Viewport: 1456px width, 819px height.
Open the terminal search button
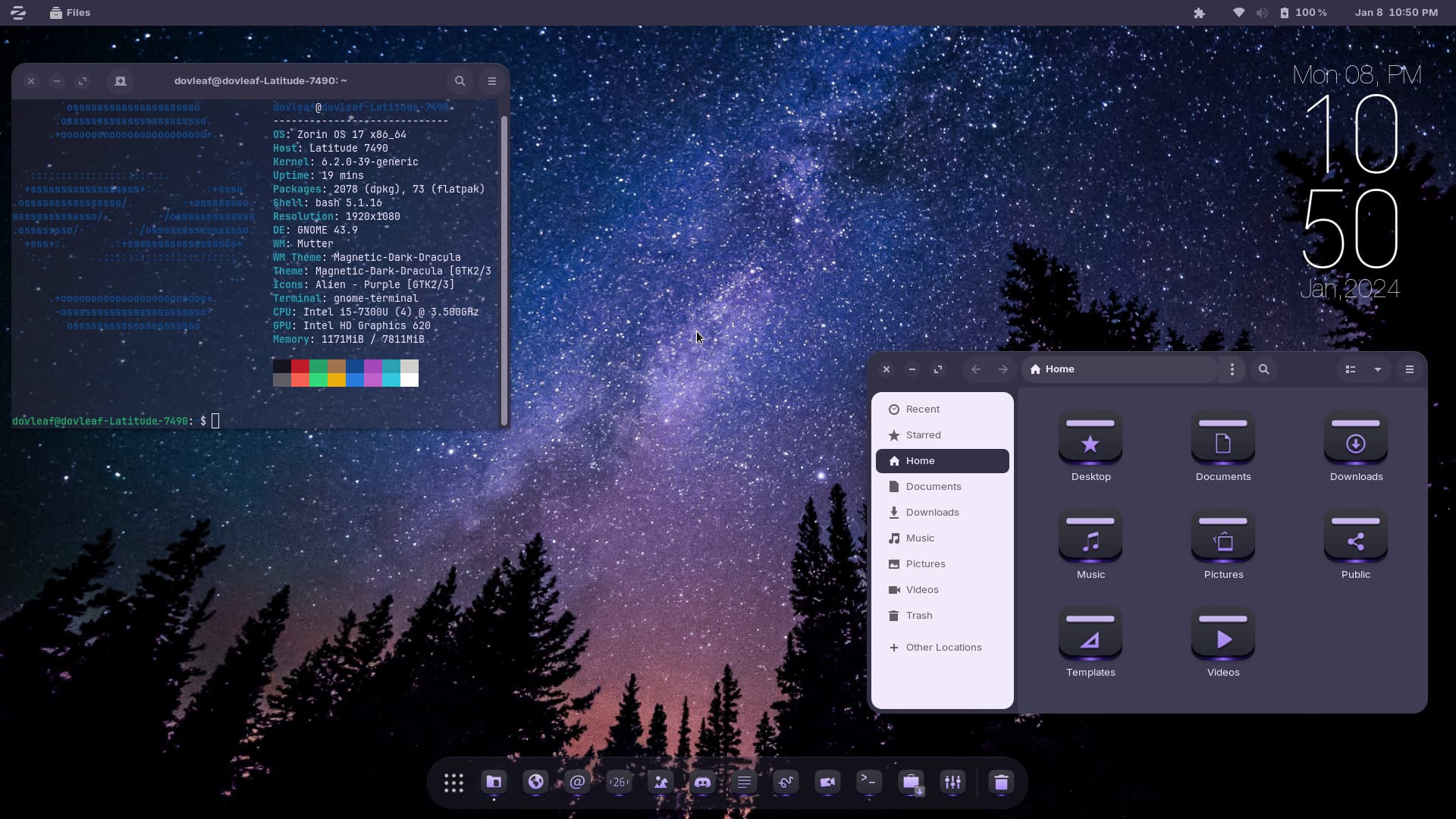click(x=460, y=81)
